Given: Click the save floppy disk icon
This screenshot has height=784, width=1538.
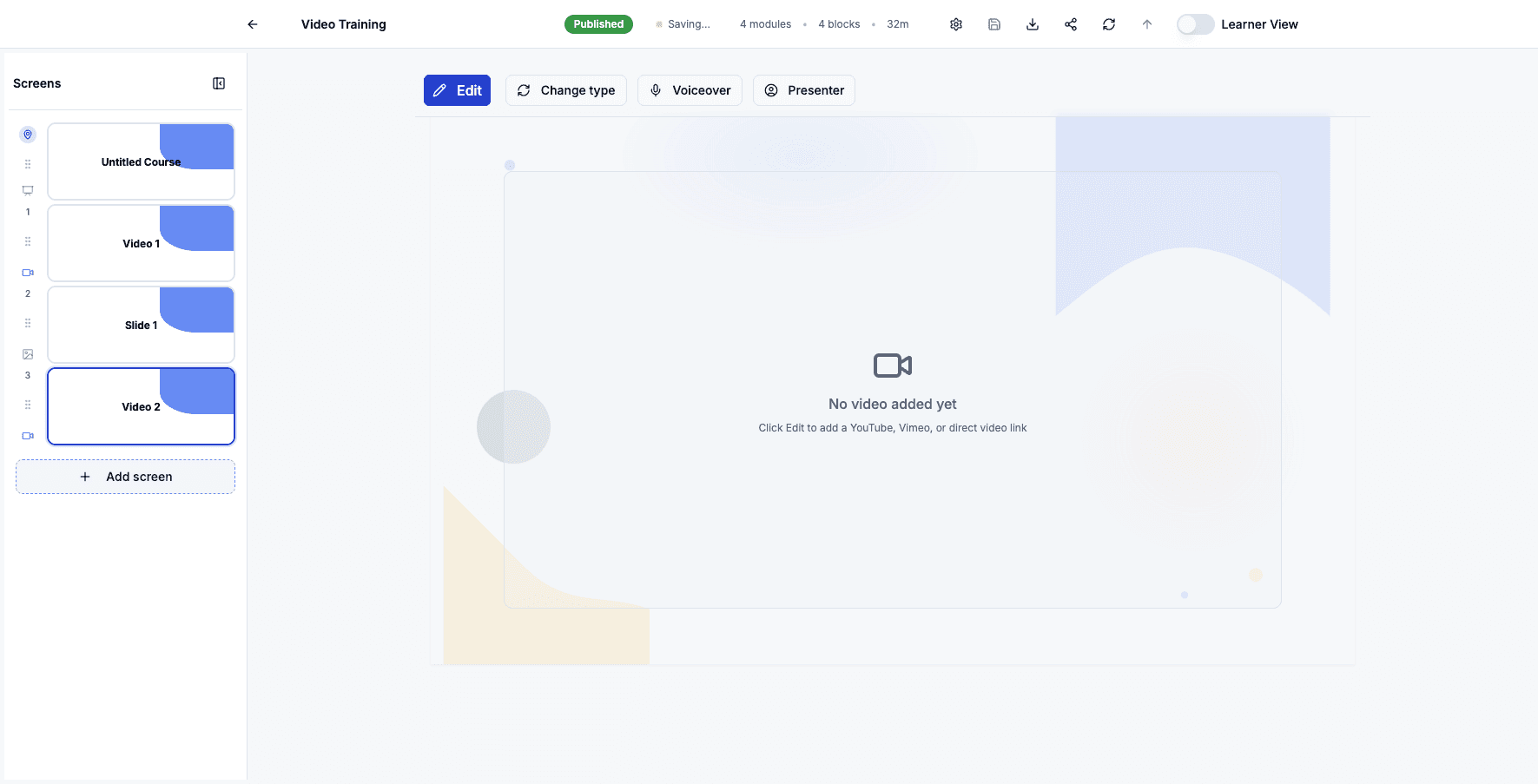Looking at the screenshot, I should click(x=994, y=24).
